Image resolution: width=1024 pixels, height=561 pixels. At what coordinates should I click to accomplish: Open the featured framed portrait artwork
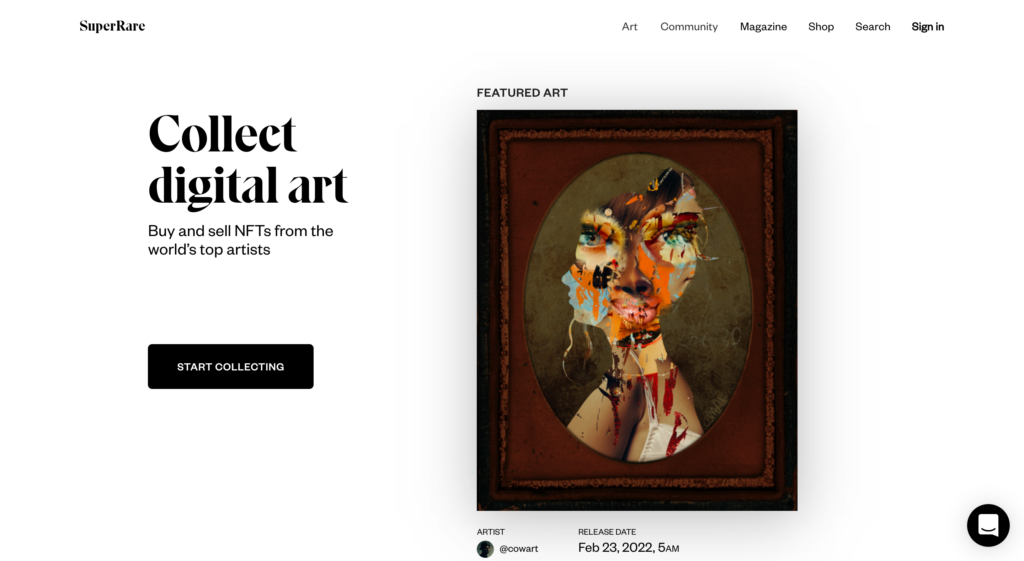pos(637,310)
